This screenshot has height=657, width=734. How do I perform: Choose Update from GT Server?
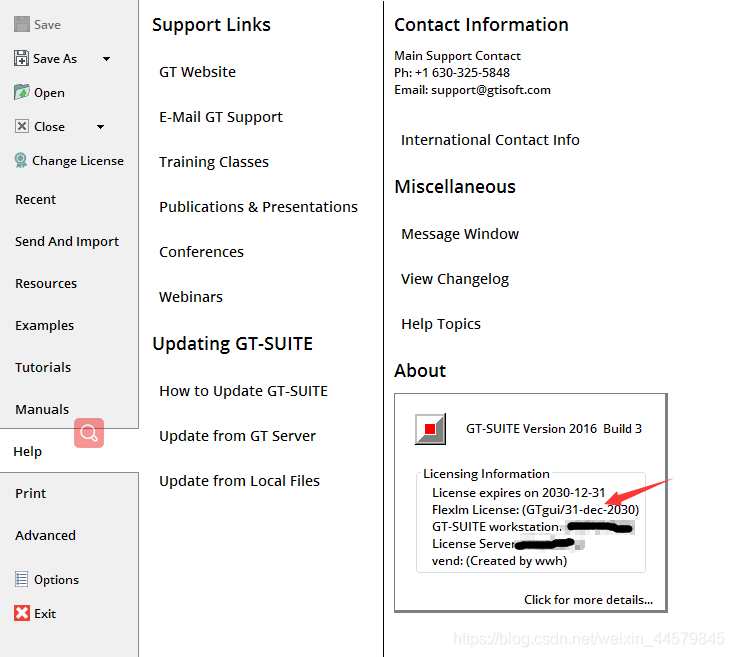click(x=238, y=436)
